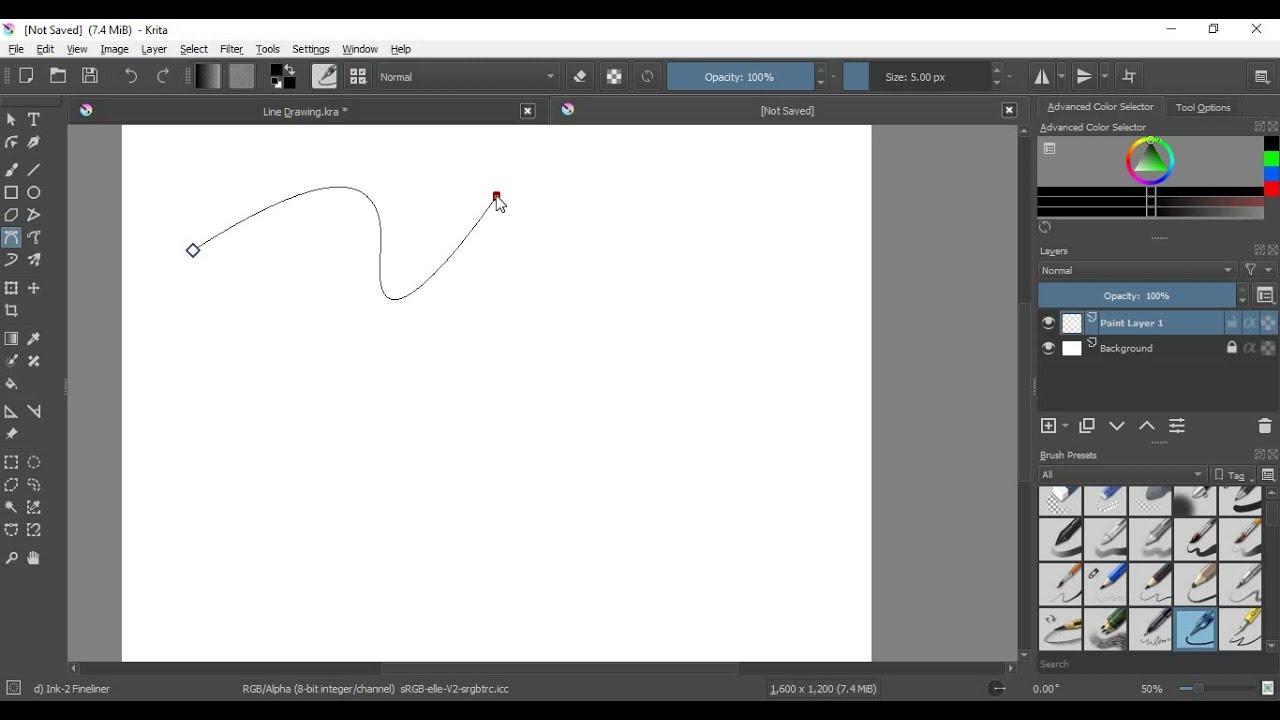Click the color wheel triangle selector
1280x720 pixels.
[1150, 160]
